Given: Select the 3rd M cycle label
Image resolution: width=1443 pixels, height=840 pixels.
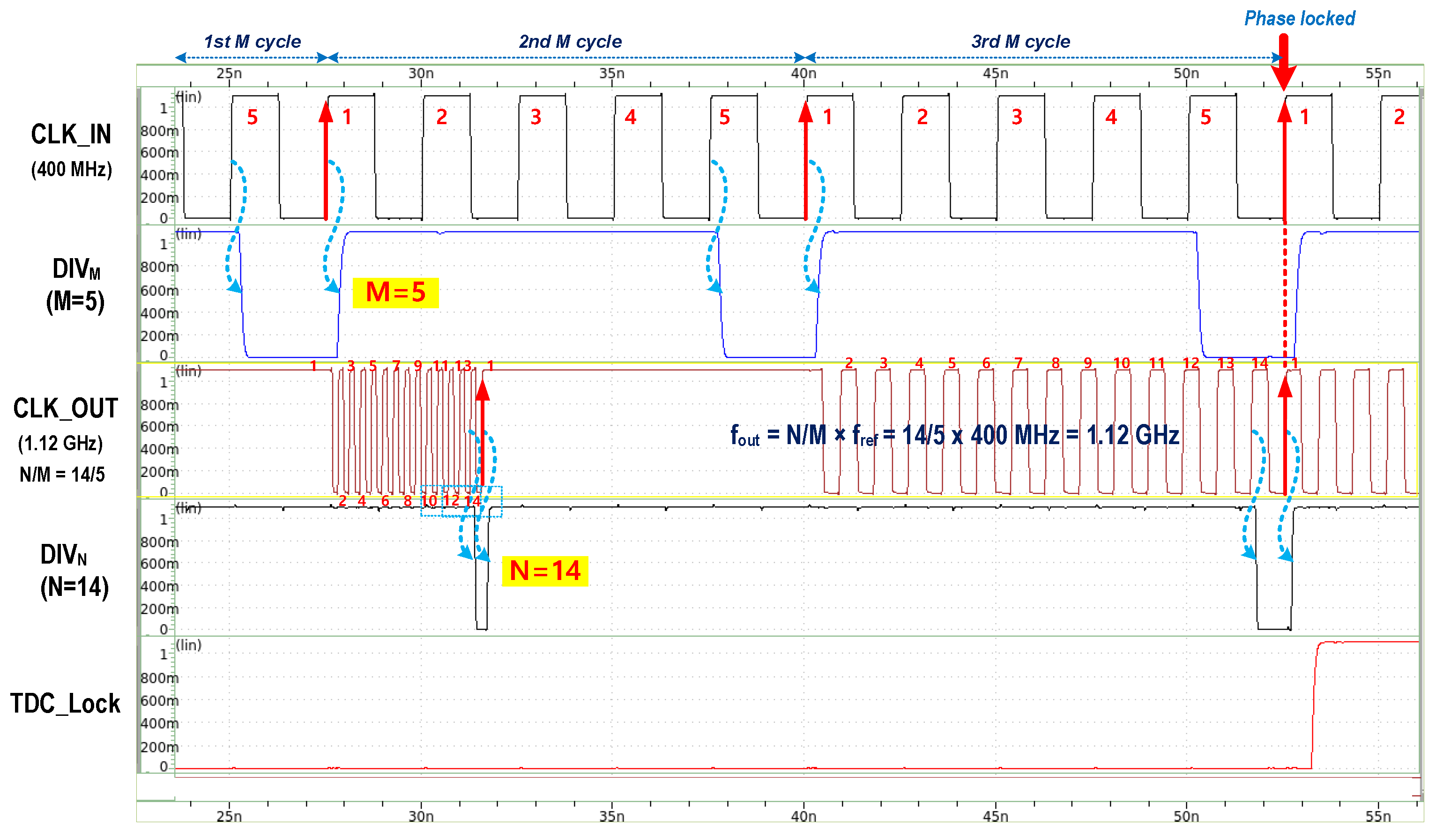Looking at the screenshot, I should coord(1020,41).
